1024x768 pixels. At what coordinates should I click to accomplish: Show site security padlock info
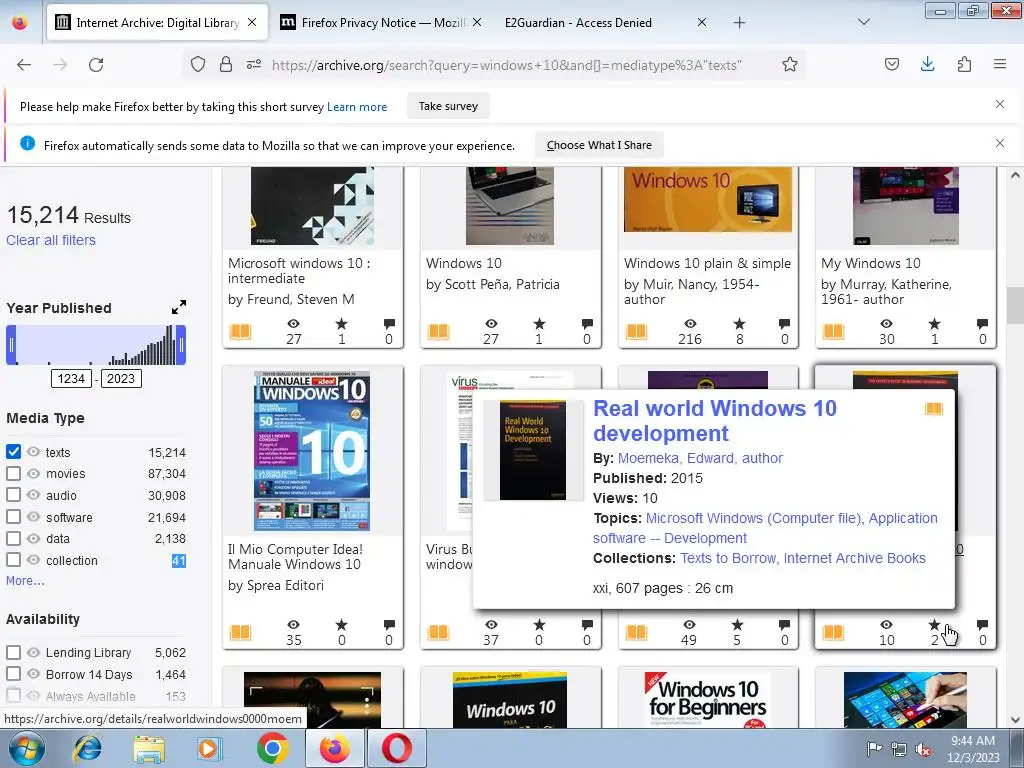[226, 65]
